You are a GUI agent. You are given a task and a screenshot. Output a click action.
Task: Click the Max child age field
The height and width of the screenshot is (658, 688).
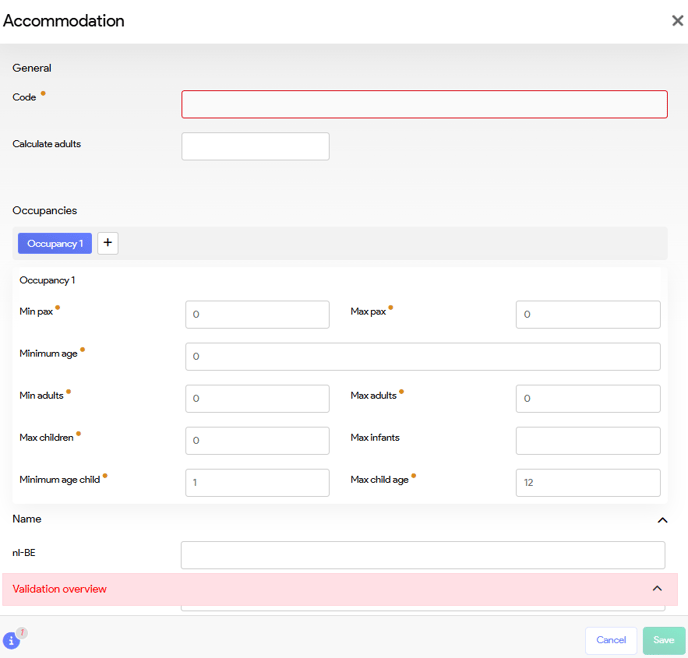click(x=588, y=482)
